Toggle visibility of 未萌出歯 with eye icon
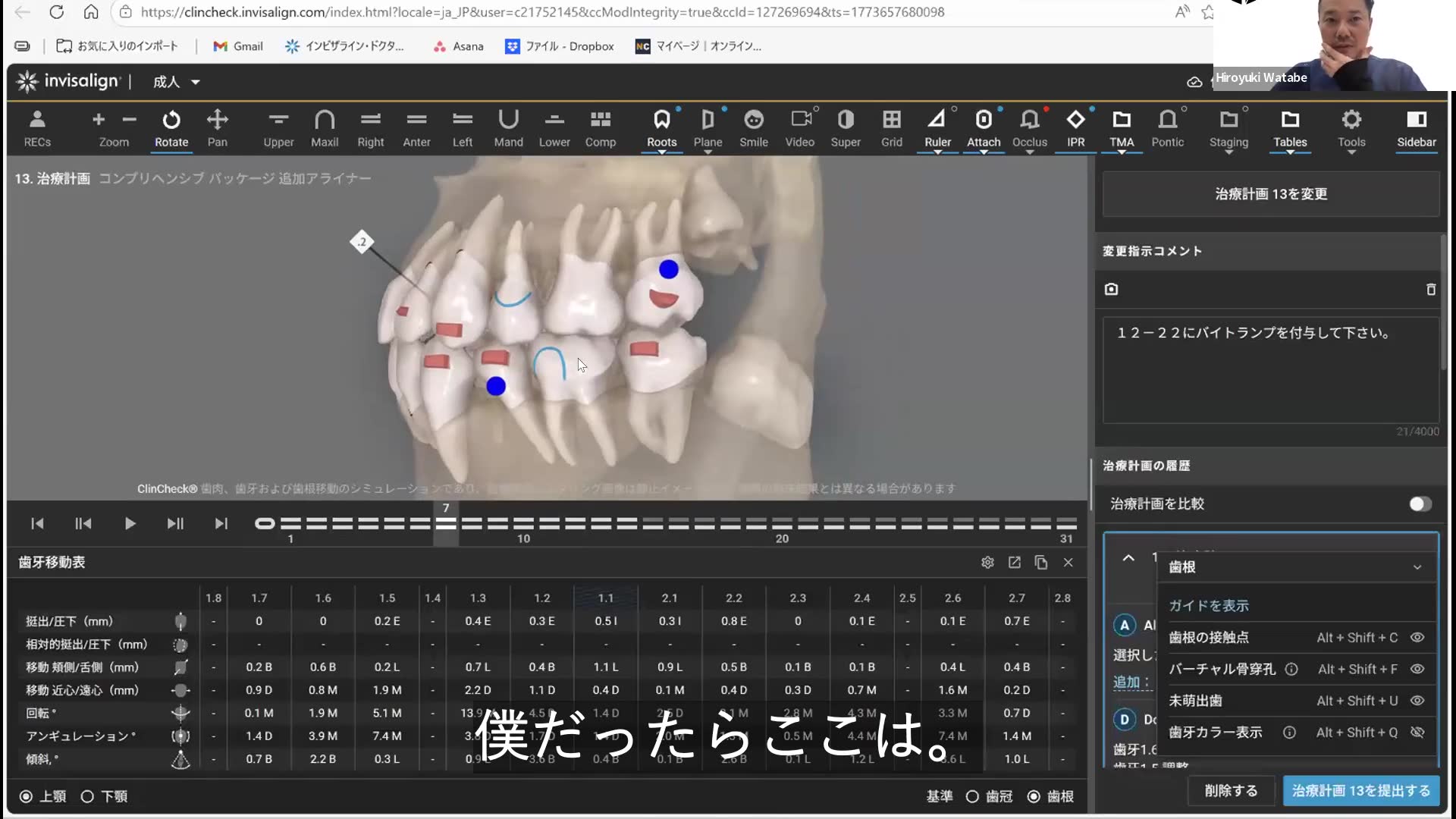Screen dimensions: 1456x819 pos(1417,701)
